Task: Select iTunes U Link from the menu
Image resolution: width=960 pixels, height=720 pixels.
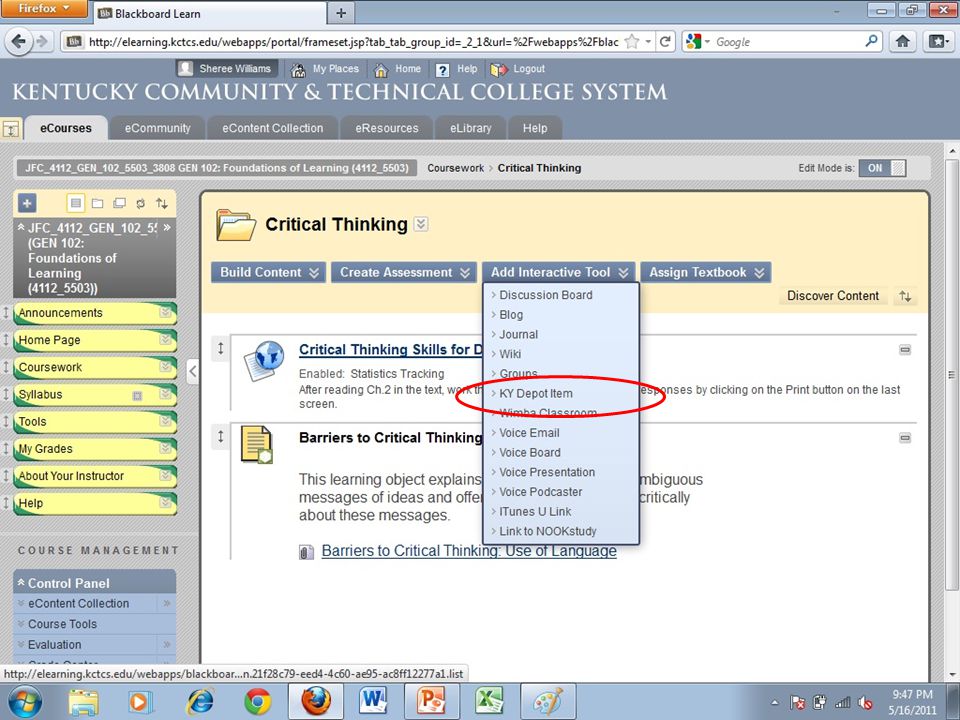Action: pos(535,512)
